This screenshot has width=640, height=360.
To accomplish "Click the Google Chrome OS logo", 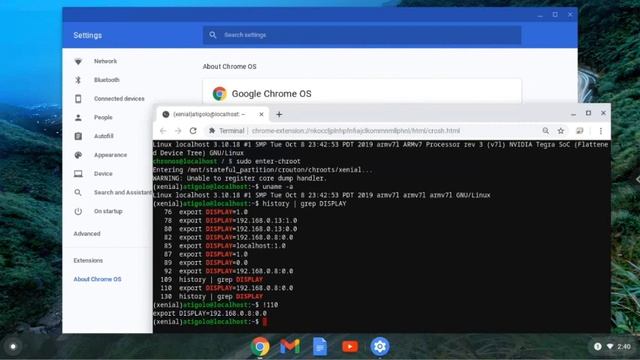I will [220, 93].
